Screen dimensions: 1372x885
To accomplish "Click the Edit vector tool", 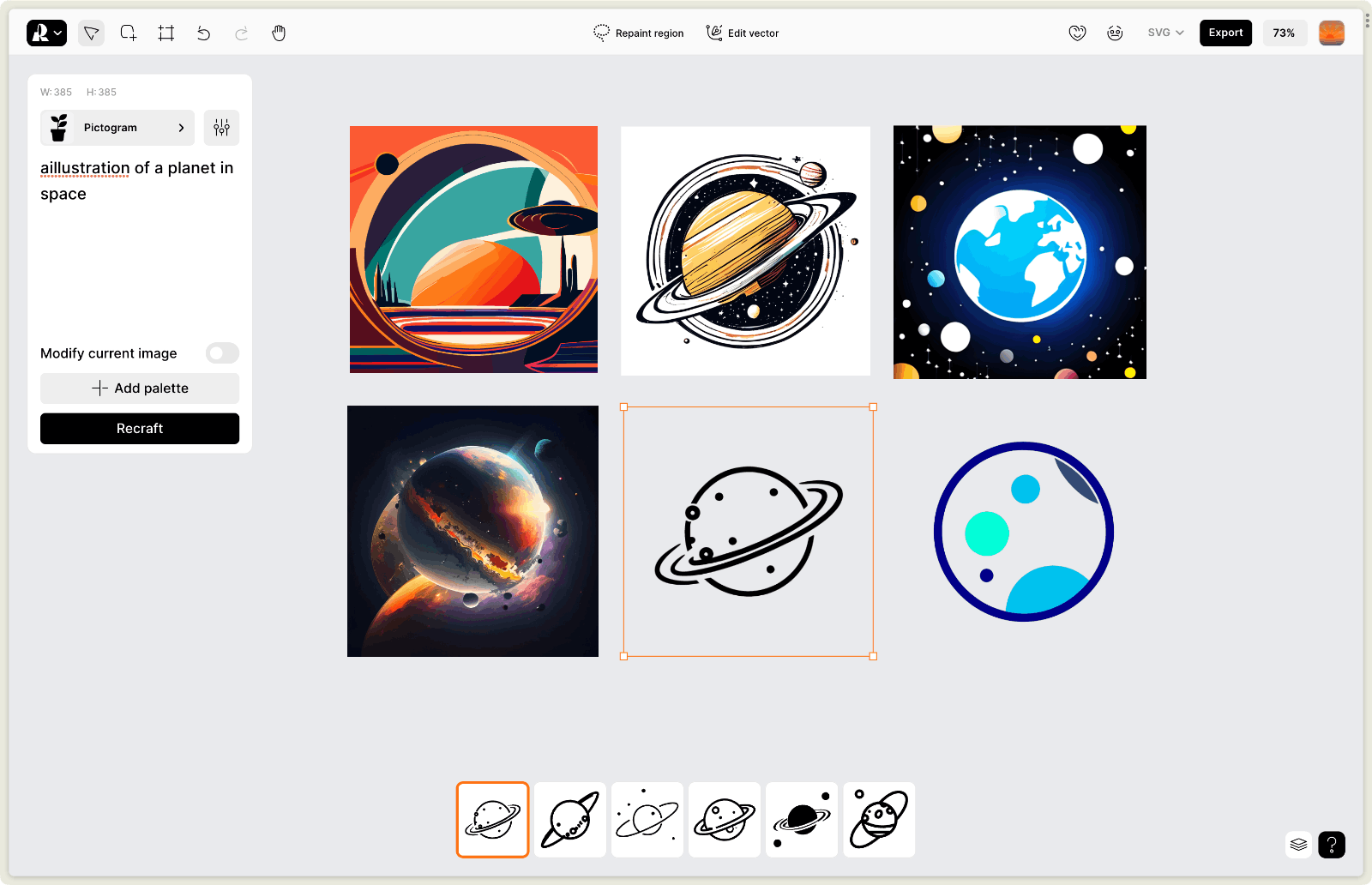I will [x=743, y=33].
